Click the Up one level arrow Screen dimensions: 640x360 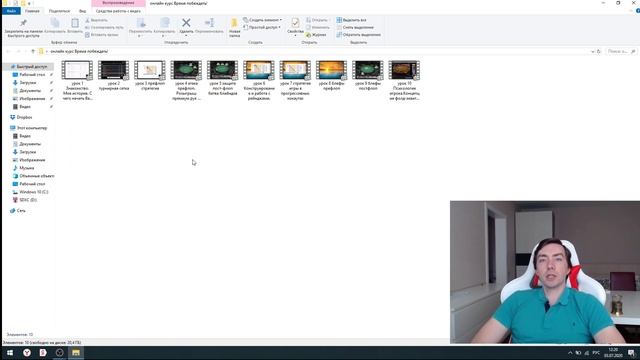[33, 51]
